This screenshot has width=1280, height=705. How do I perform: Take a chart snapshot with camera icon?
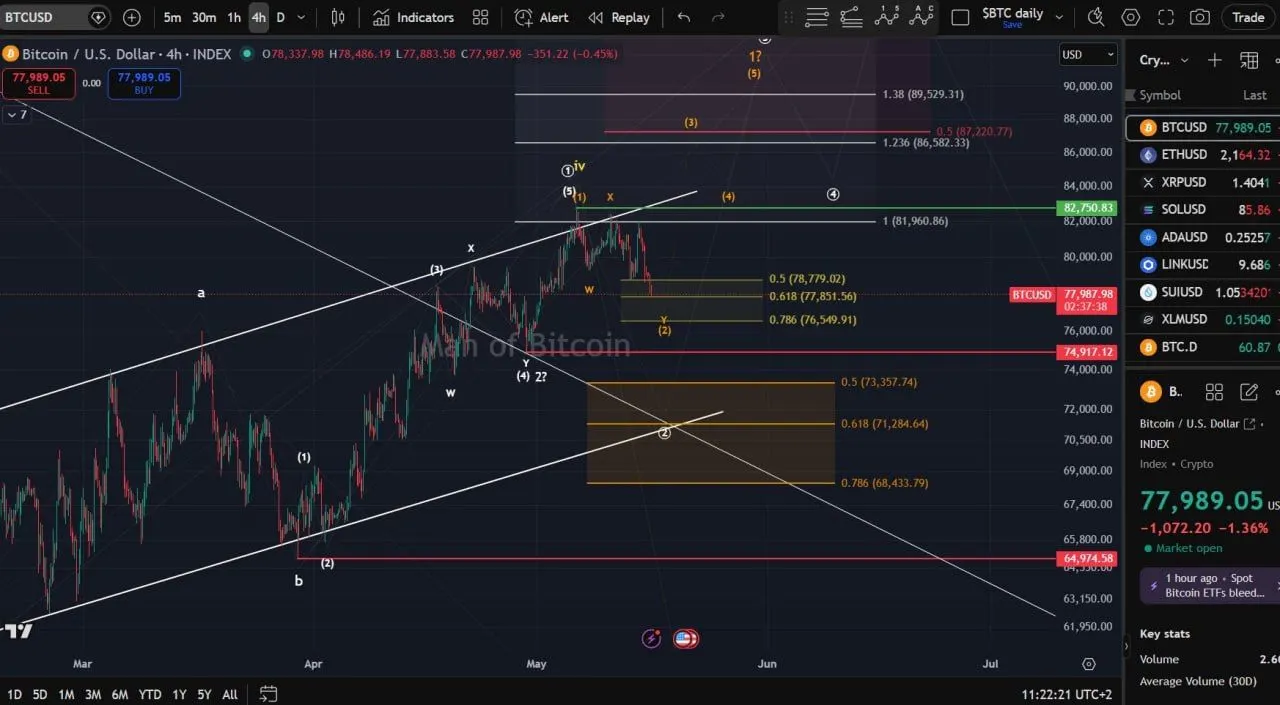[1200, 17]
